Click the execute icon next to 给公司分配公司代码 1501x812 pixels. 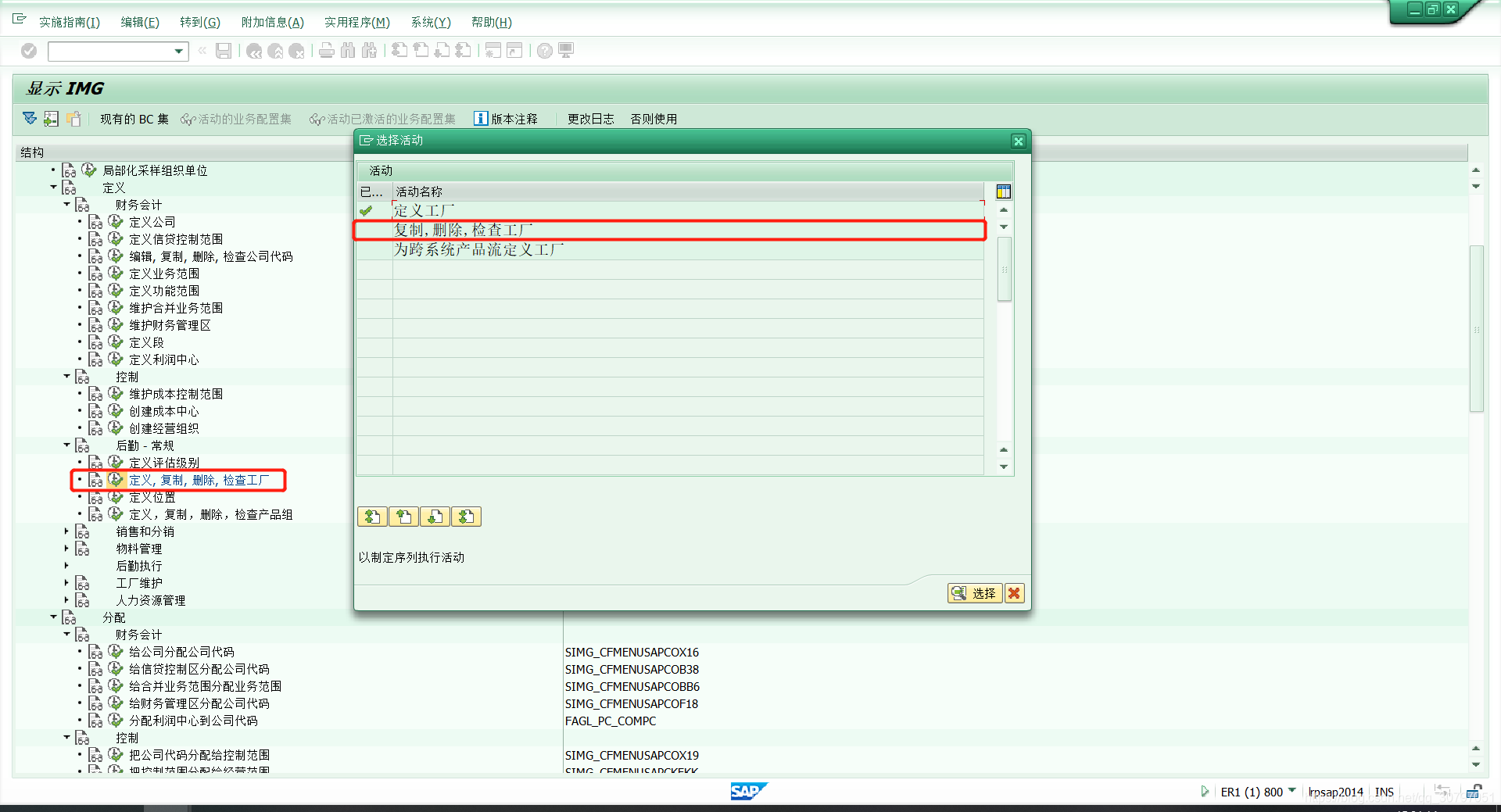click(x=116, y=652)
